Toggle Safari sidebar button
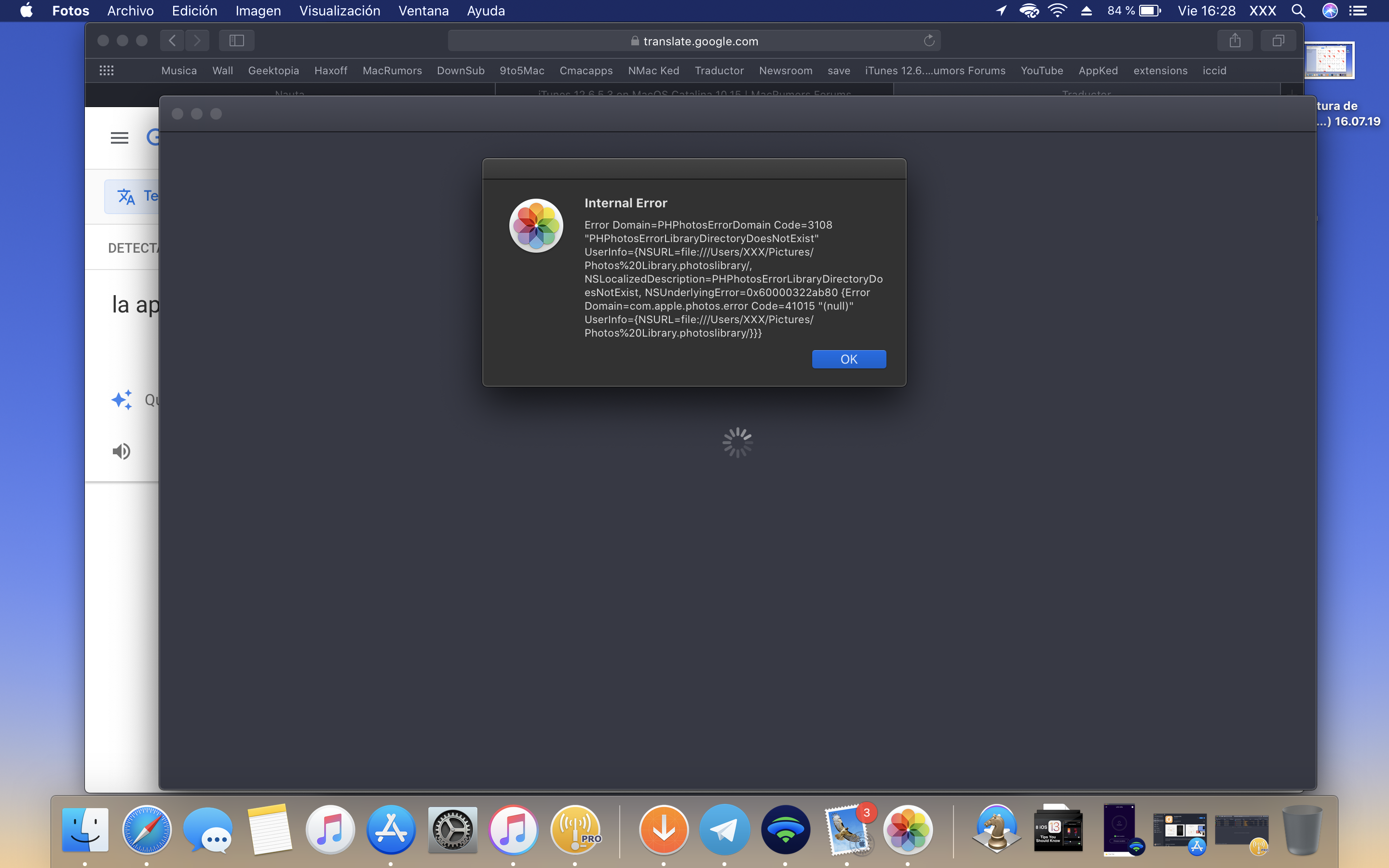The width and height of the screenshot is (1389, 868). coord(236,41)
